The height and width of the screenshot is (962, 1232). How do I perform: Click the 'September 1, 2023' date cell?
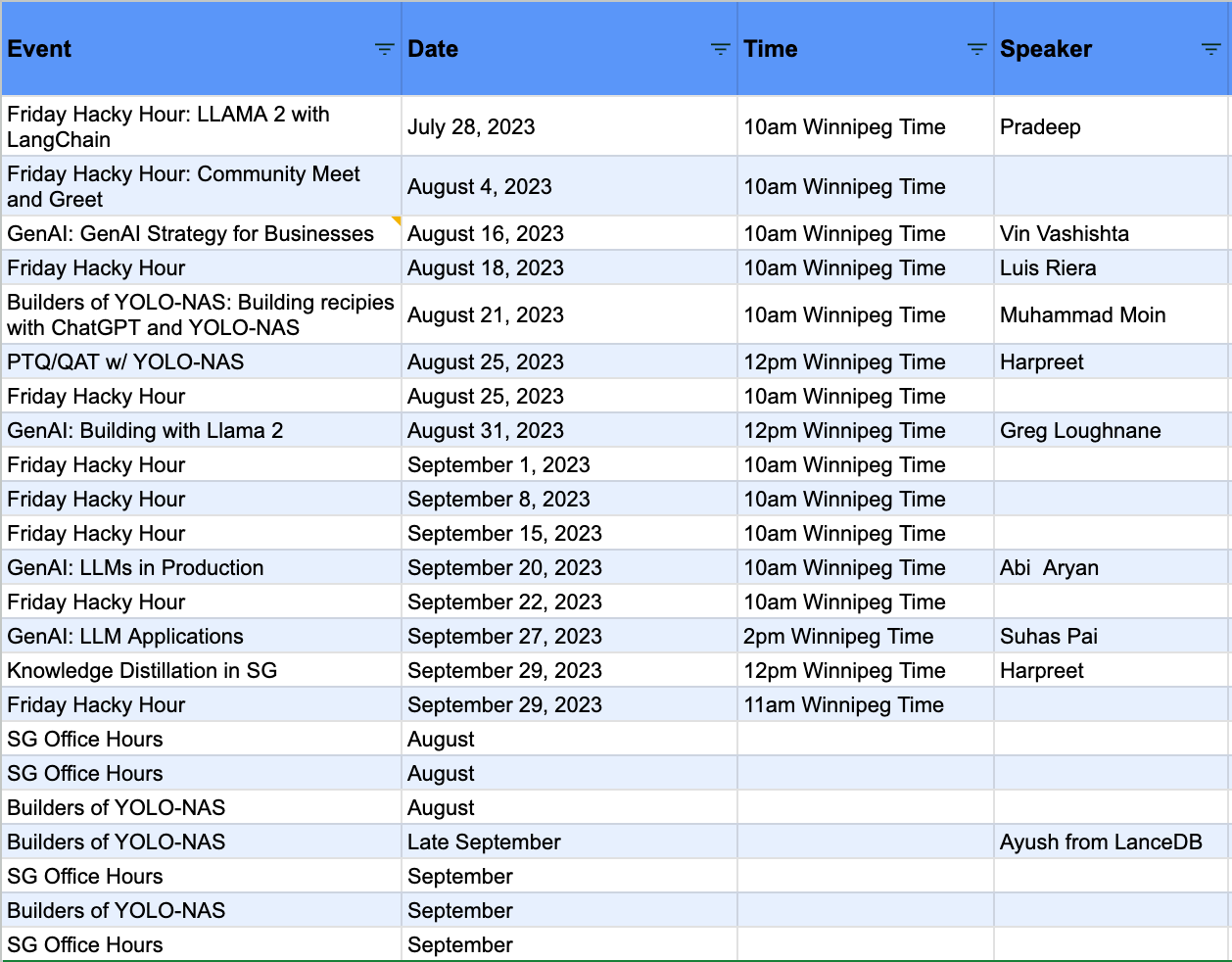coord(570,464)
